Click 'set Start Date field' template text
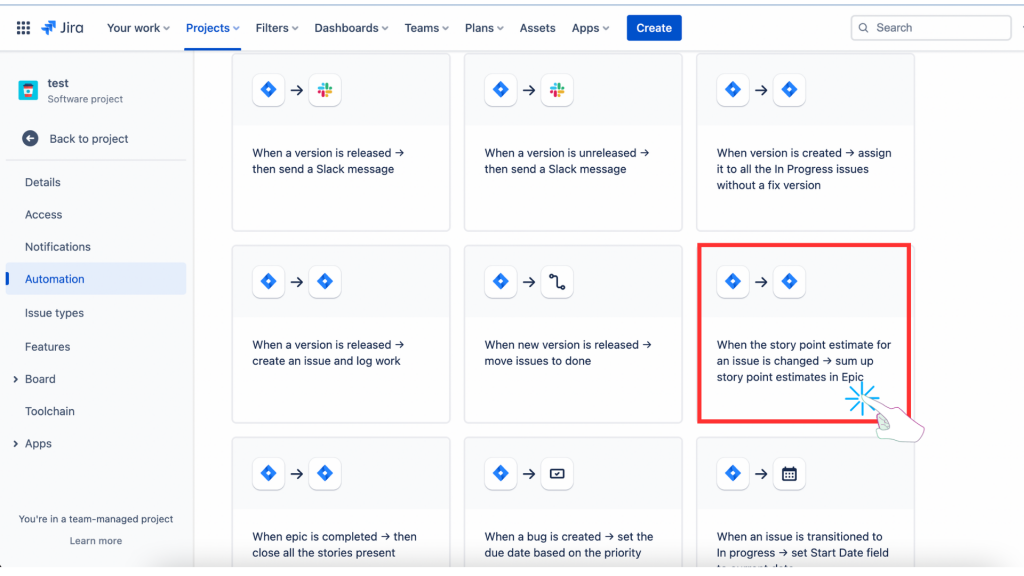 (x=840, y=553)
